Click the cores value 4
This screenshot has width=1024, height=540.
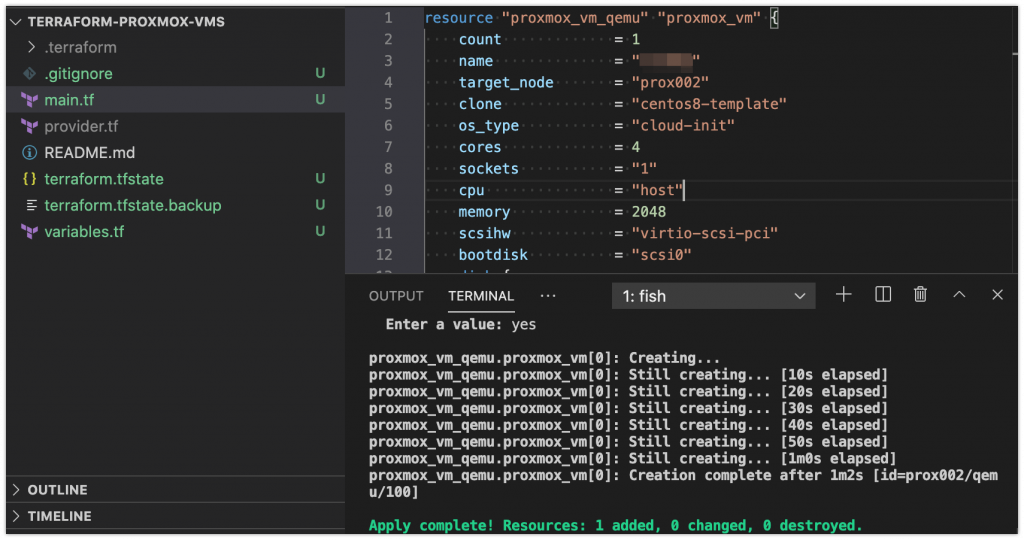(635, 147)
